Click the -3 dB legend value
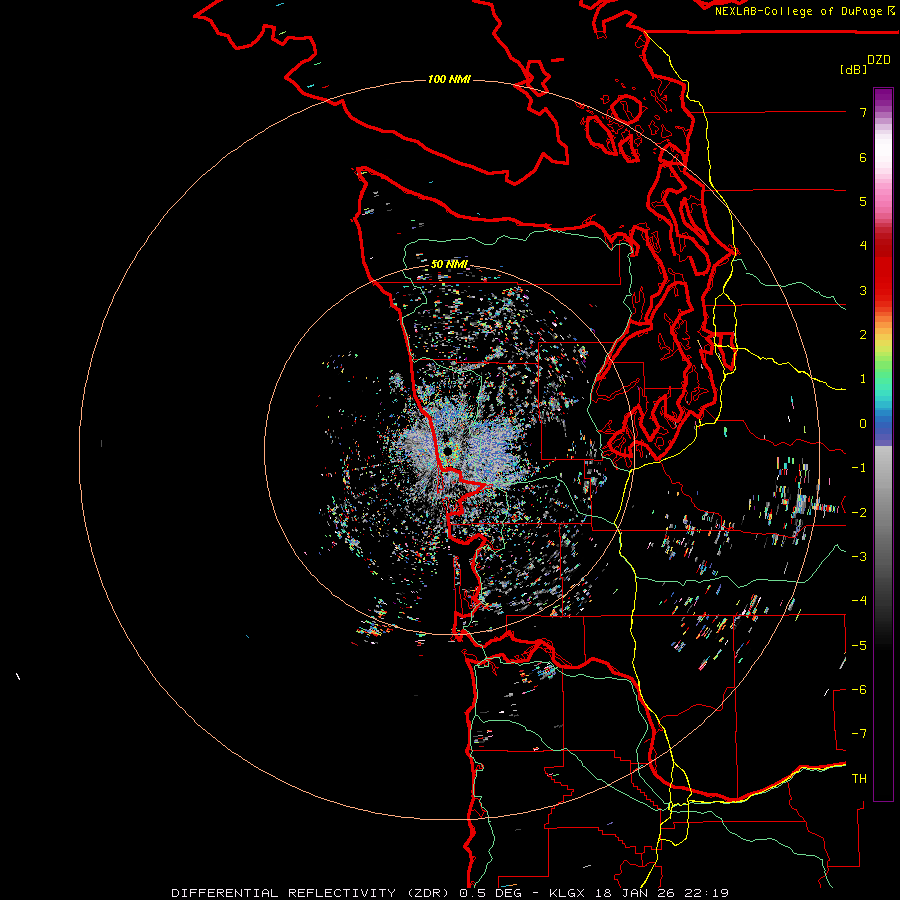The width and height of the screenshot is (900, 900). [859, 556]
